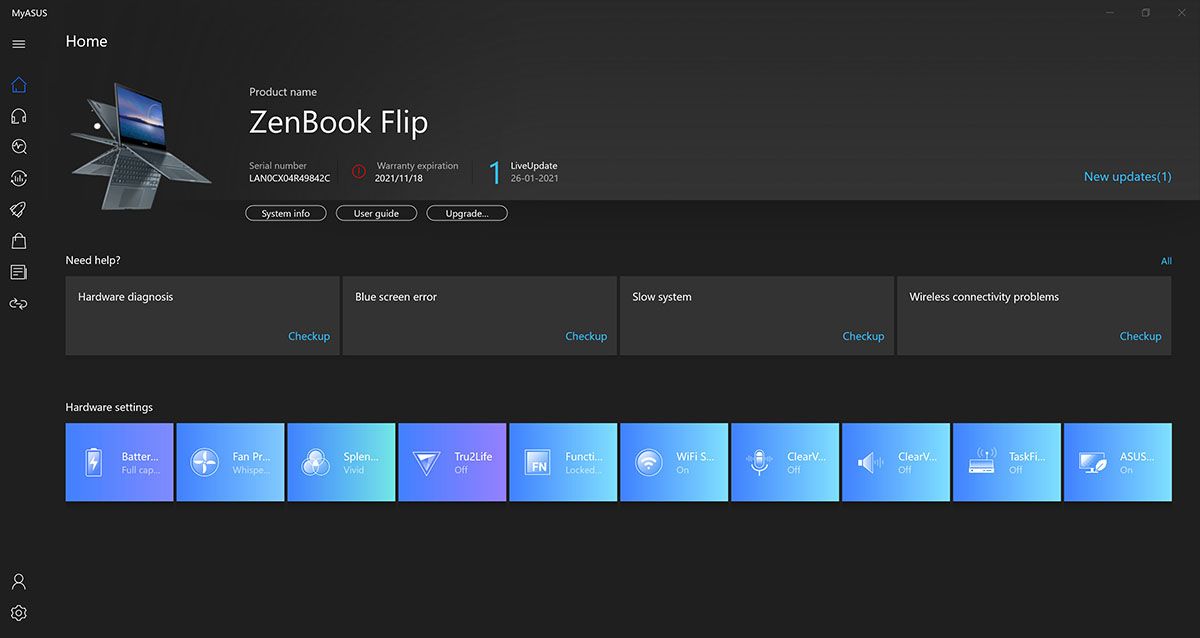Open the Battery hardware settings tile
The height and width of the screenshot is (638, 1200).
[x=119, y=462]
